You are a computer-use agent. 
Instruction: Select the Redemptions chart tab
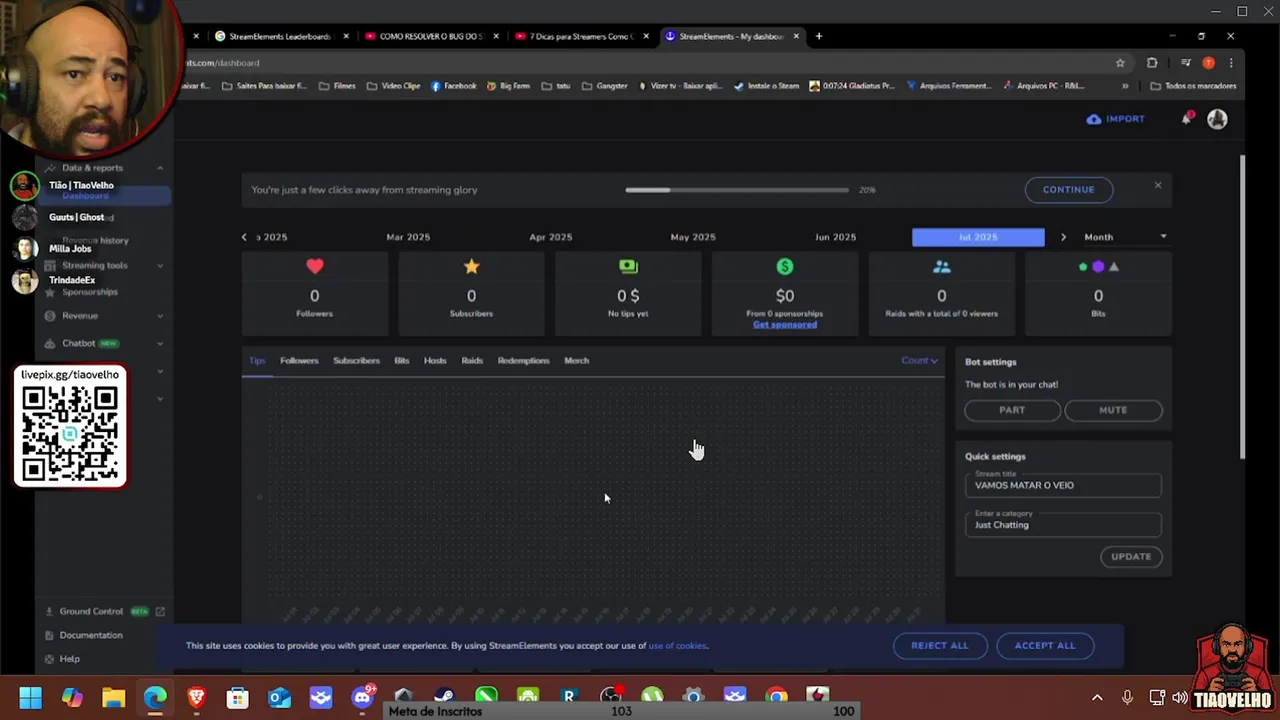pos(524,360)
